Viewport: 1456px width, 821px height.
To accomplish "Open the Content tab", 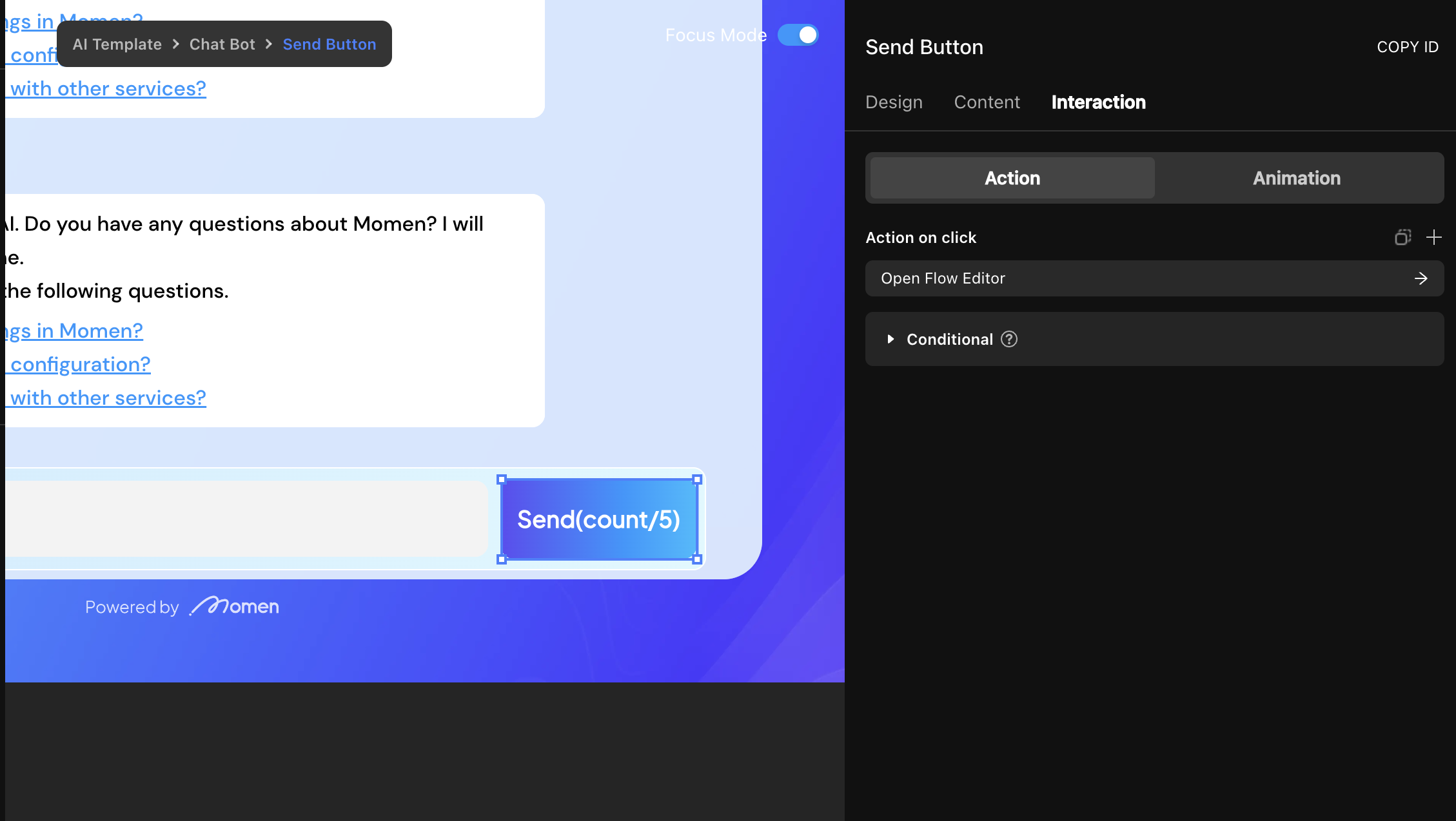I will (987, 102).
